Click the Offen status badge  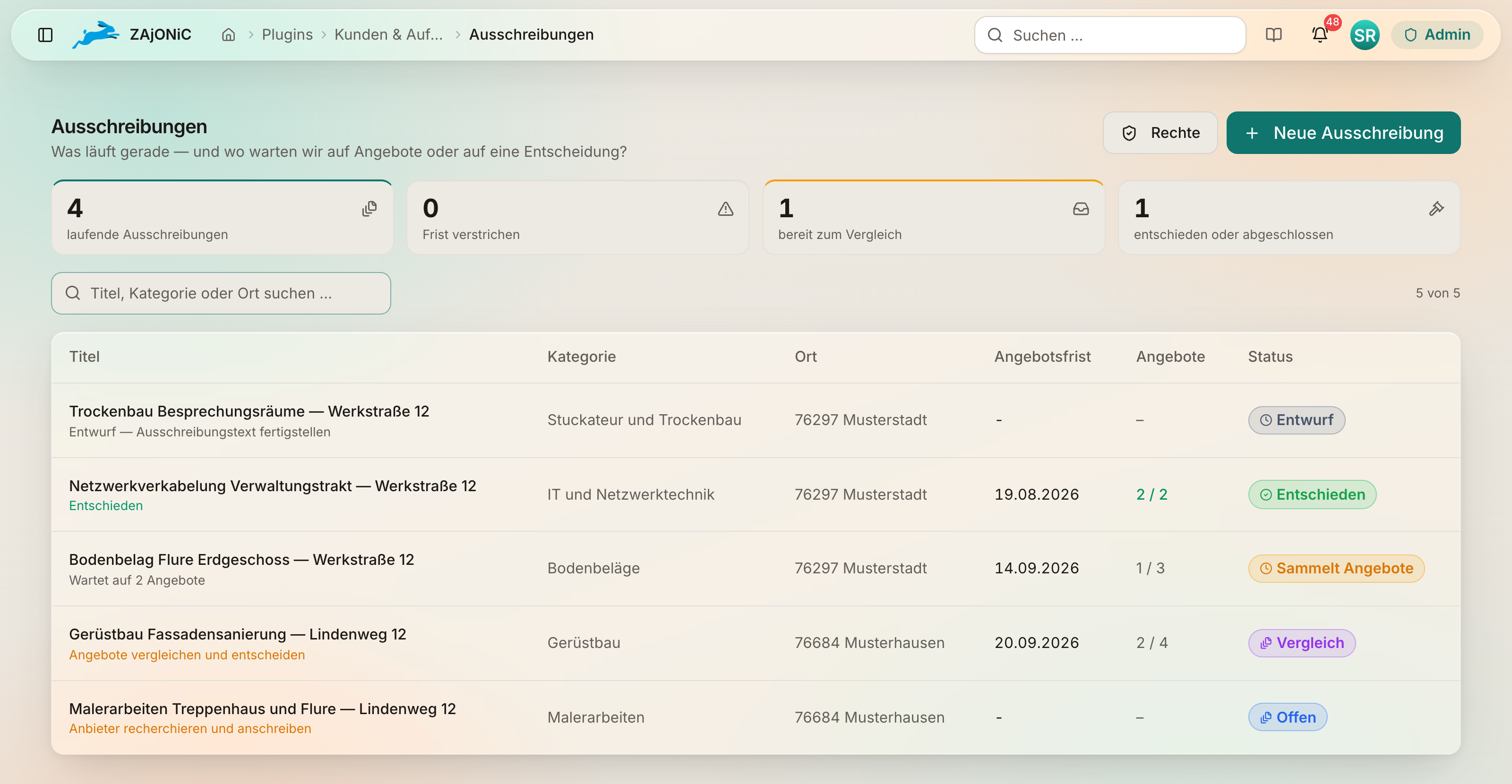(1287, 717)
